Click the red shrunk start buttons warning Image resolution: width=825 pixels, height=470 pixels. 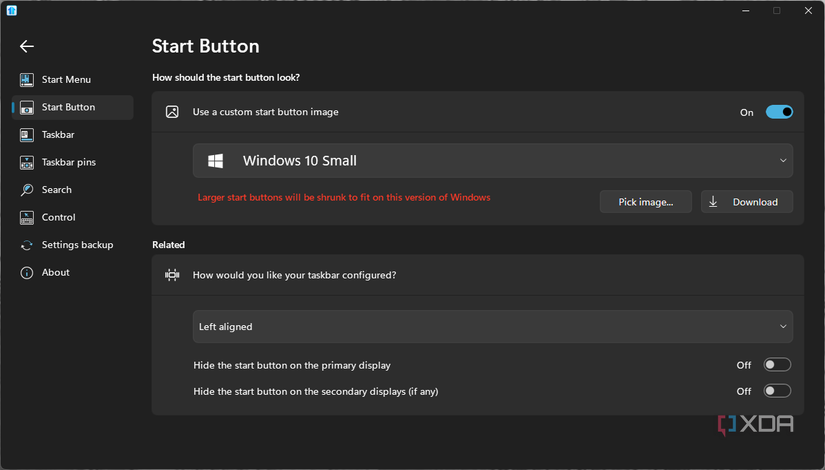click(344, 197)
